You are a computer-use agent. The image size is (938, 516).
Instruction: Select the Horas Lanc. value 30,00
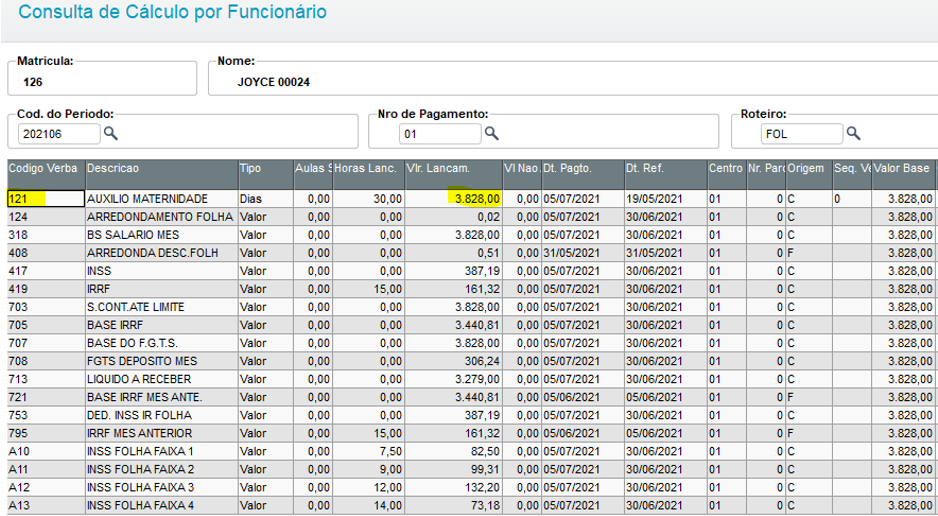pyautogui.click(x=388, y=199)
